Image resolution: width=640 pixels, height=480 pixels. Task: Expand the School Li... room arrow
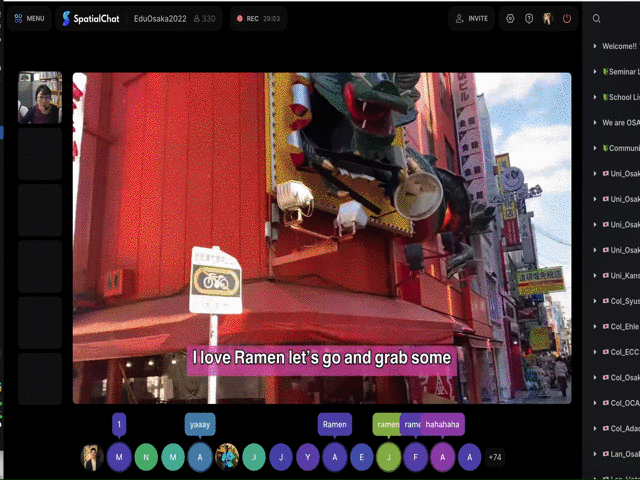click(x=595, y=97)
